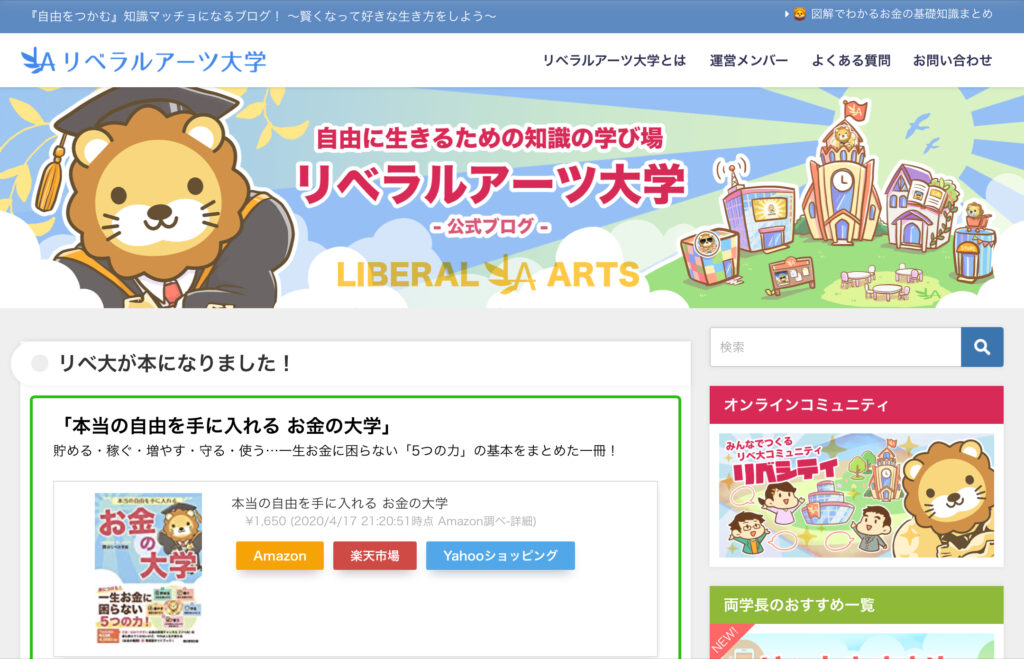Screen dimensions: 1024x659
Task: Open 図解でわかるお金の基礎知識まとめ link
Action: coord(901,14)
